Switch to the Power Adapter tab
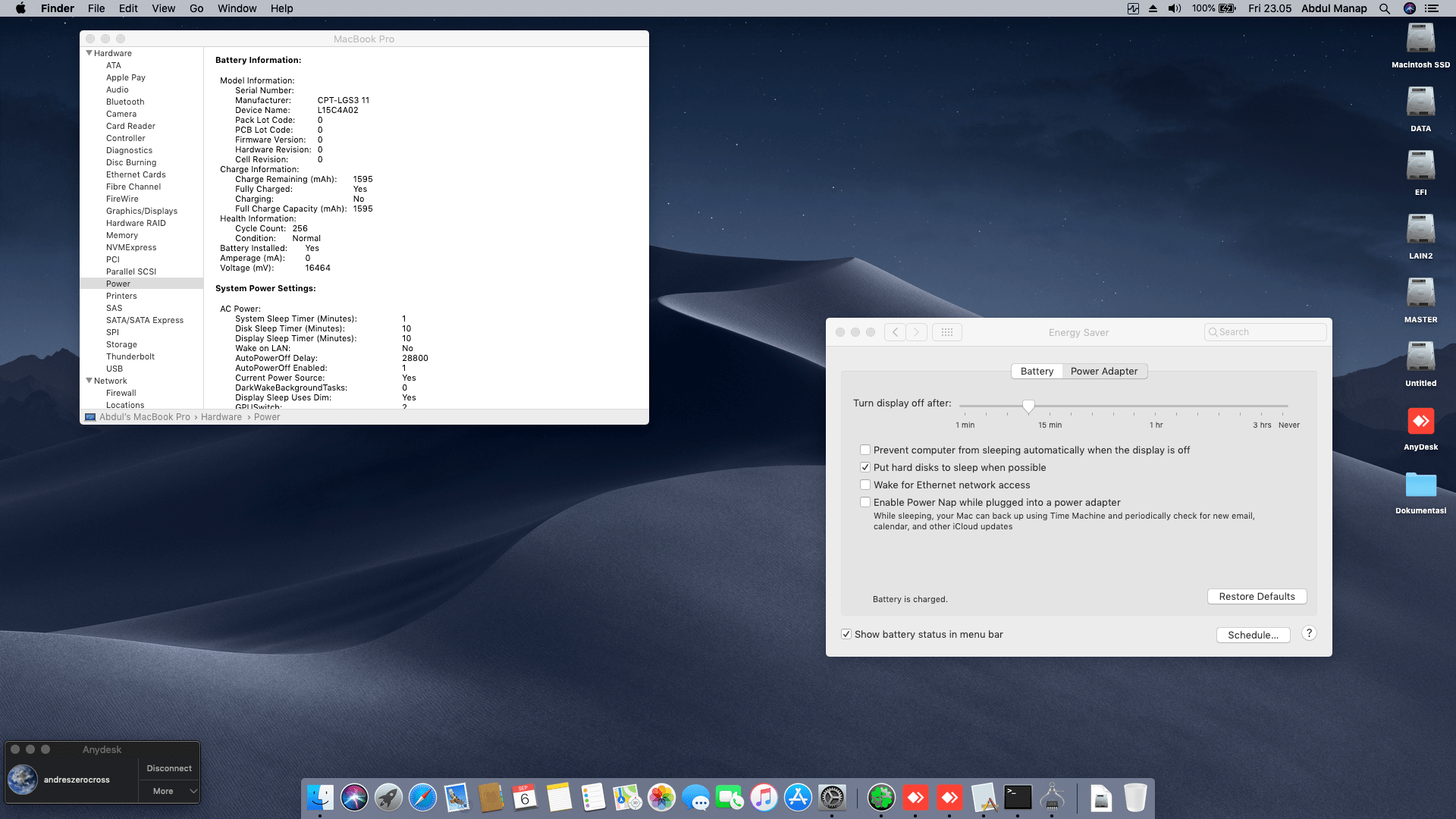 click(1103, 371)
